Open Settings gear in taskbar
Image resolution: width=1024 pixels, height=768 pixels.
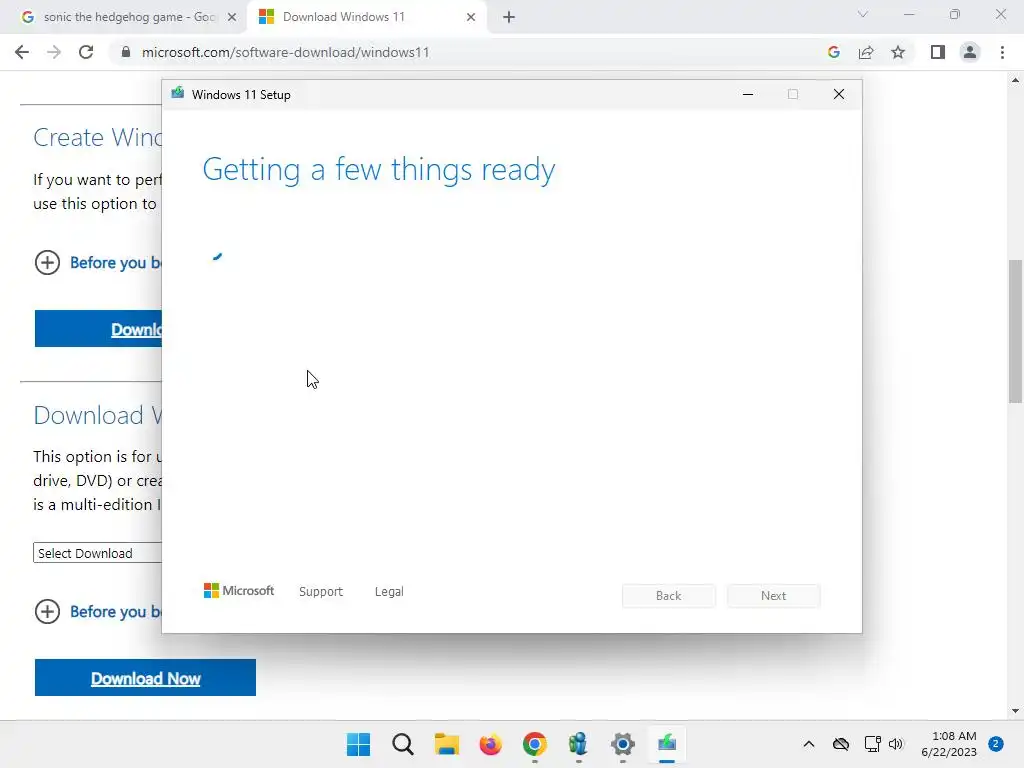[x=622, y=744]
